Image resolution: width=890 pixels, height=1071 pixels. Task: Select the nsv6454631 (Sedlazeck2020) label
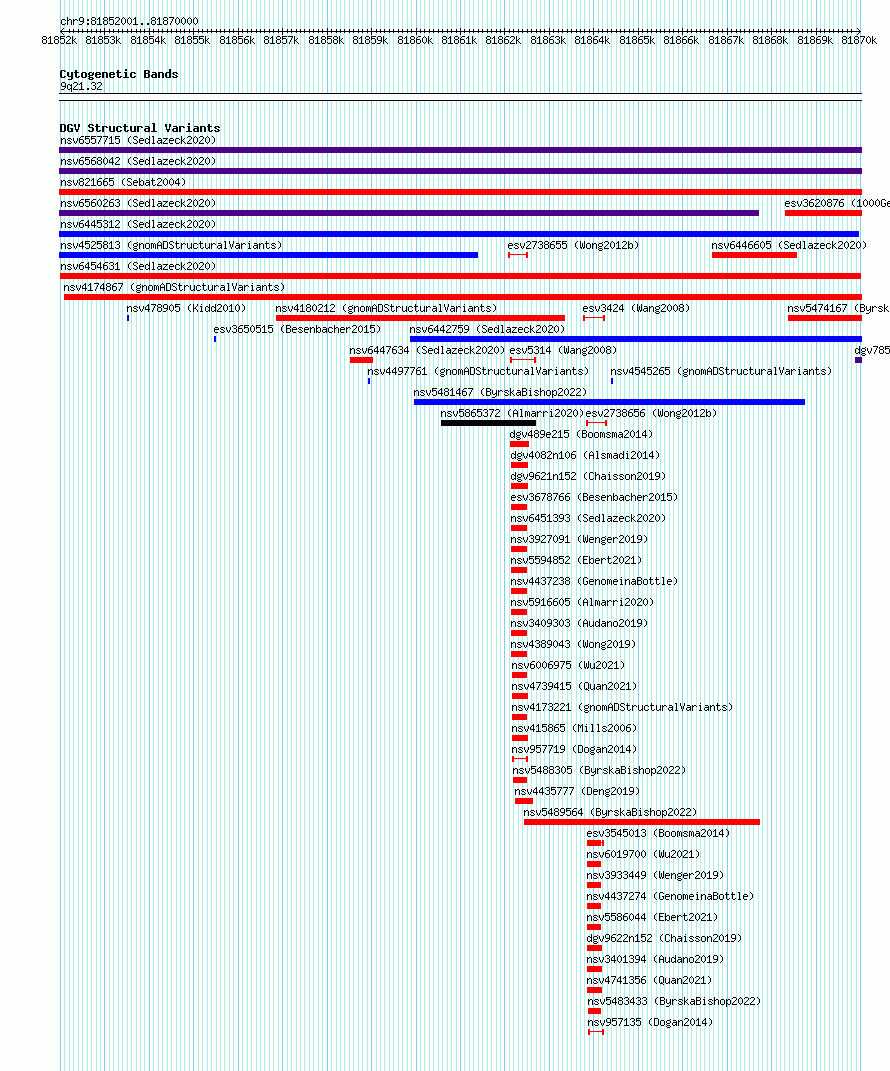tap(138, 266)
